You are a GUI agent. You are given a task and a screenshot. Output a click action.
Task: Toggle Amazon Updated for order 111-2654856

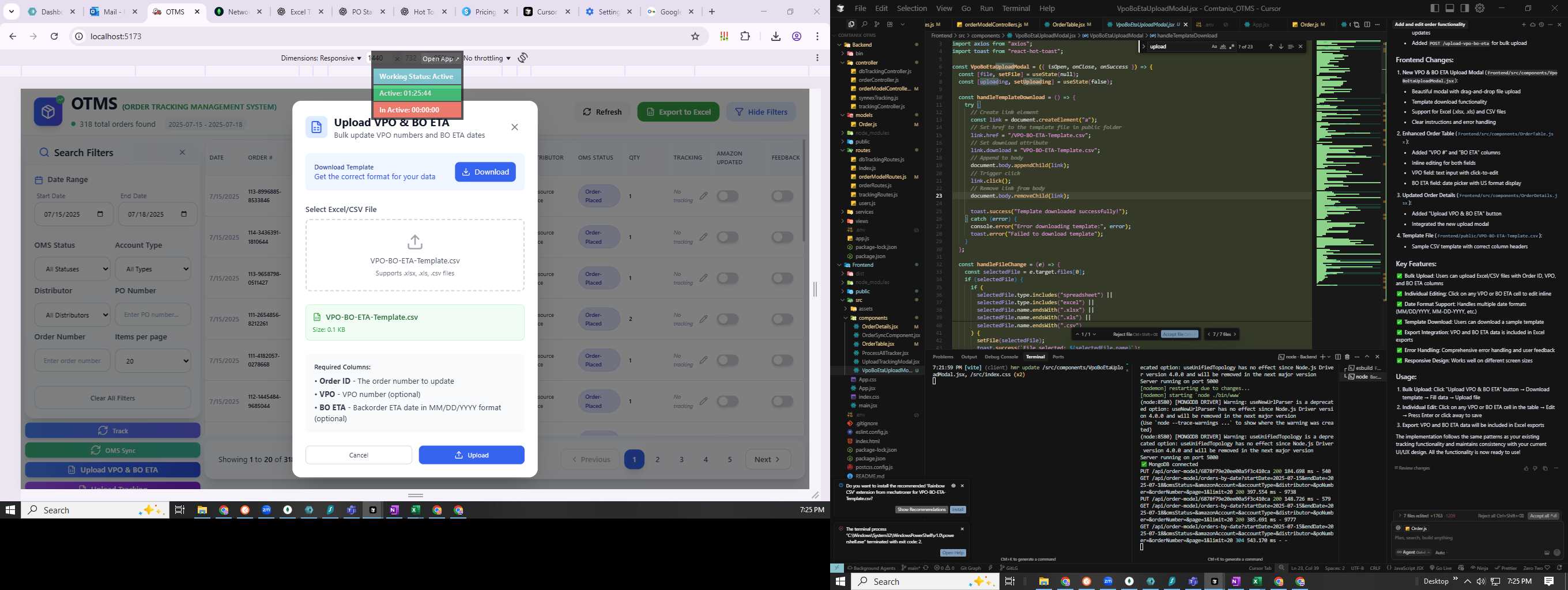tap(728, 319)
